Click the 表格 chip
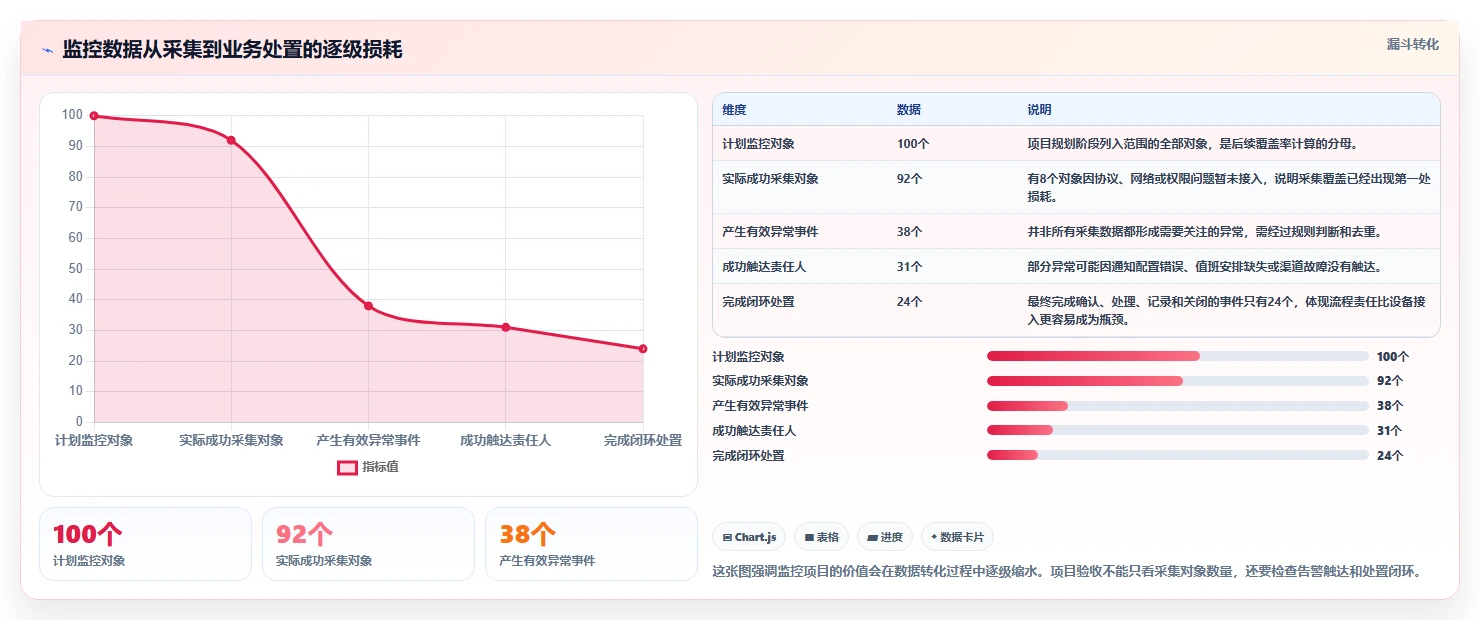1480x620 pixels. pyautogui.click(x=821, y=537)
